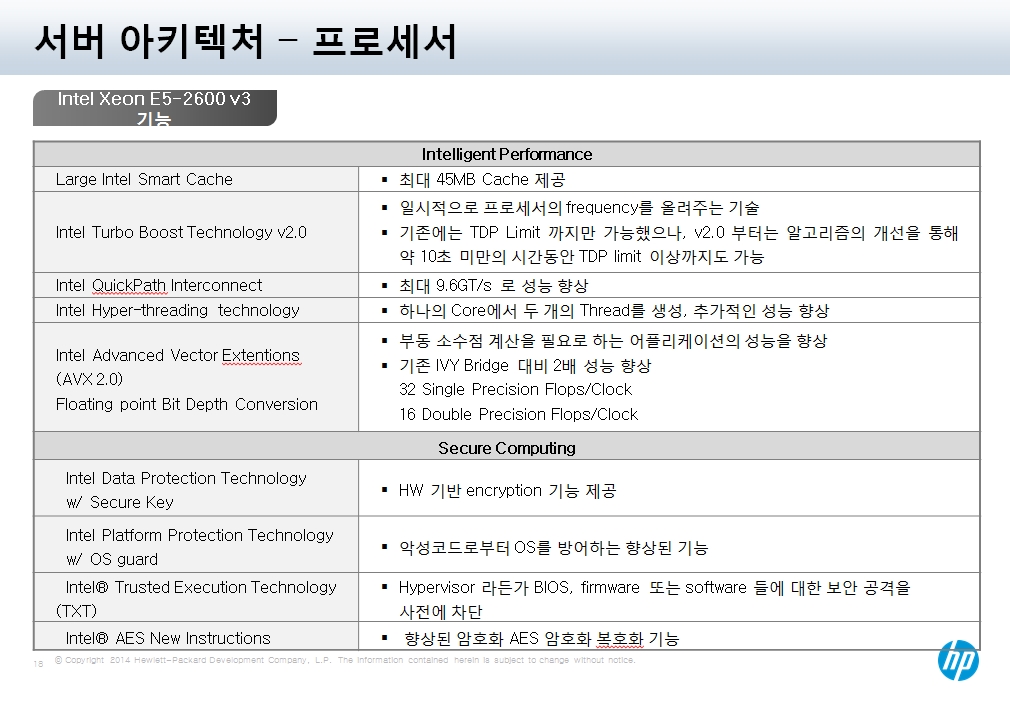Click the text "최대 45MB Cache 제공"
Viewport: 1010px width, 701px height.
(482, 180)
